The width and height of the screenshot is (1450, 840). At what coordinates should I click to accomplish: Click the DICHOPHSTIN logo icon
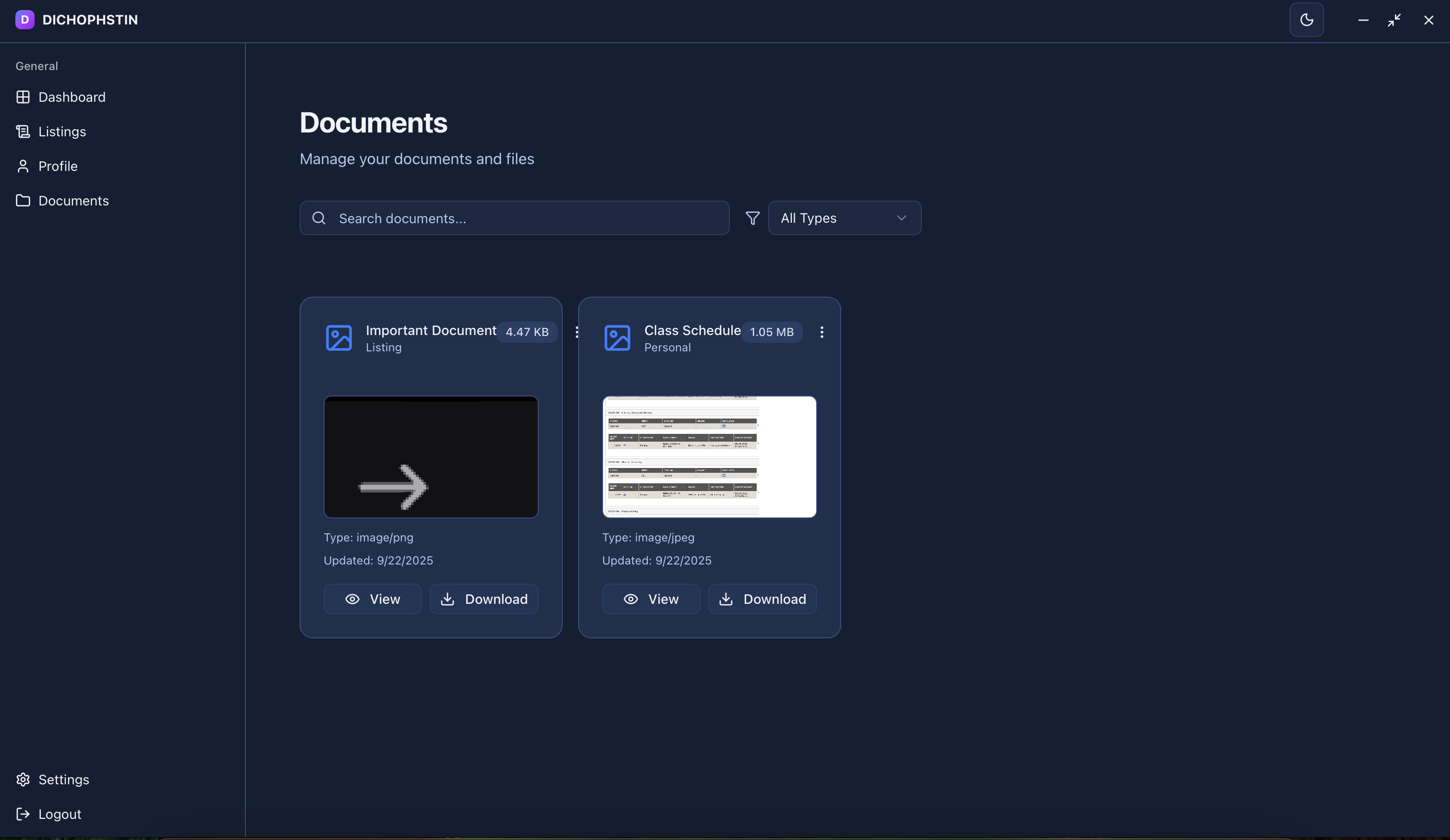click(x=25, y=20)
